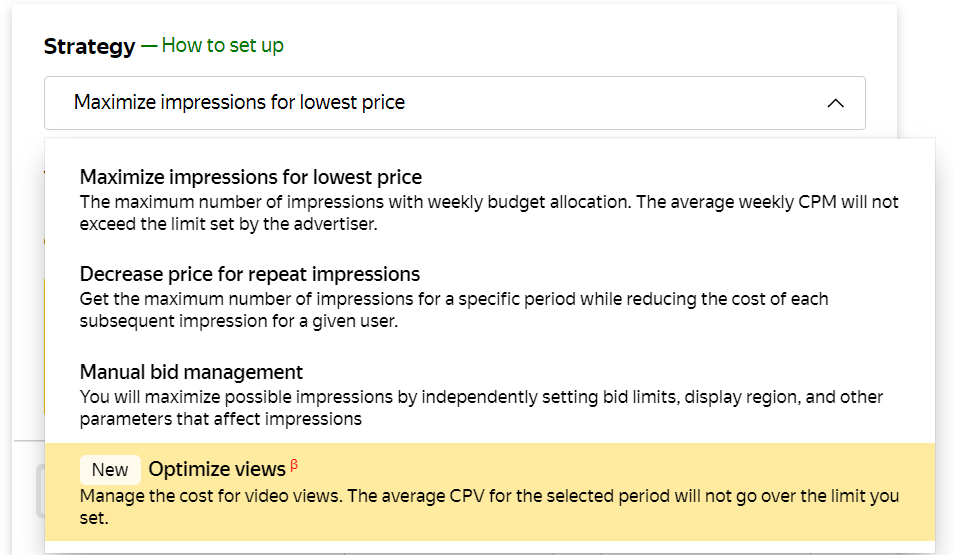Select 'Maximize impressions for lowest price' in the list
Viewport: 953px width, 555px height.
coord(251,177)
